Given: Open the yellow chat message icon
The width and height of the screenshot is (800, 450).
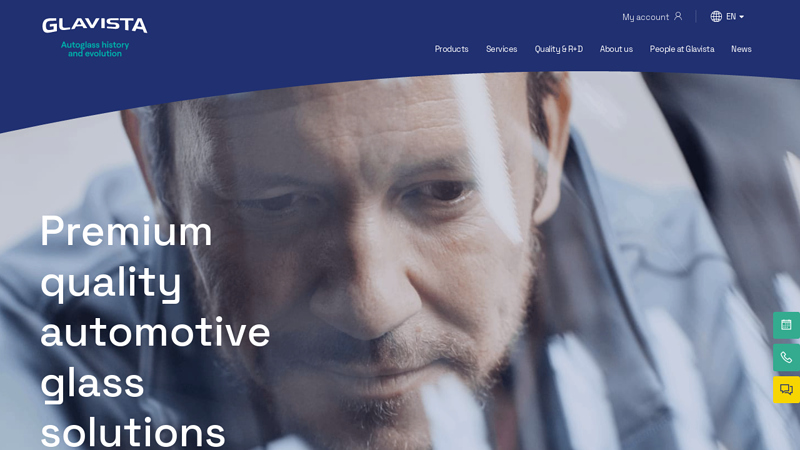Looking at the screenshot, I should [x=786, y=390].
